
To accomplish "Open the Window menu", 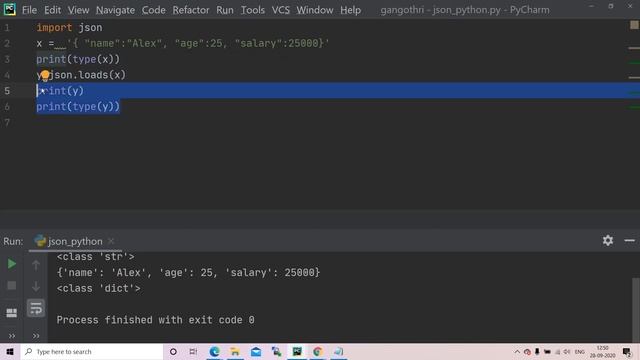I will pos(315,10).
